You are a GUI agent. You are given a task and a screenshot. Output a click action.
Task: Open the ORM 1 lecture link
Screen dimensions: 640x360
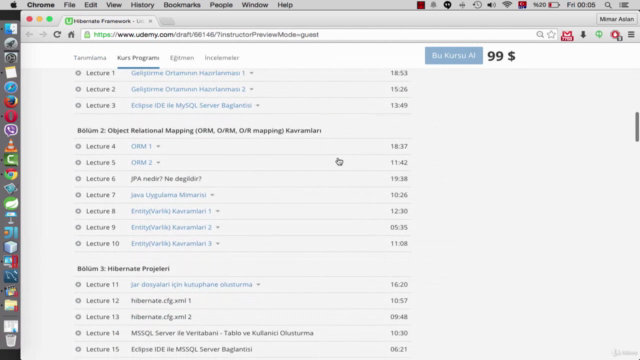(141, 146)
